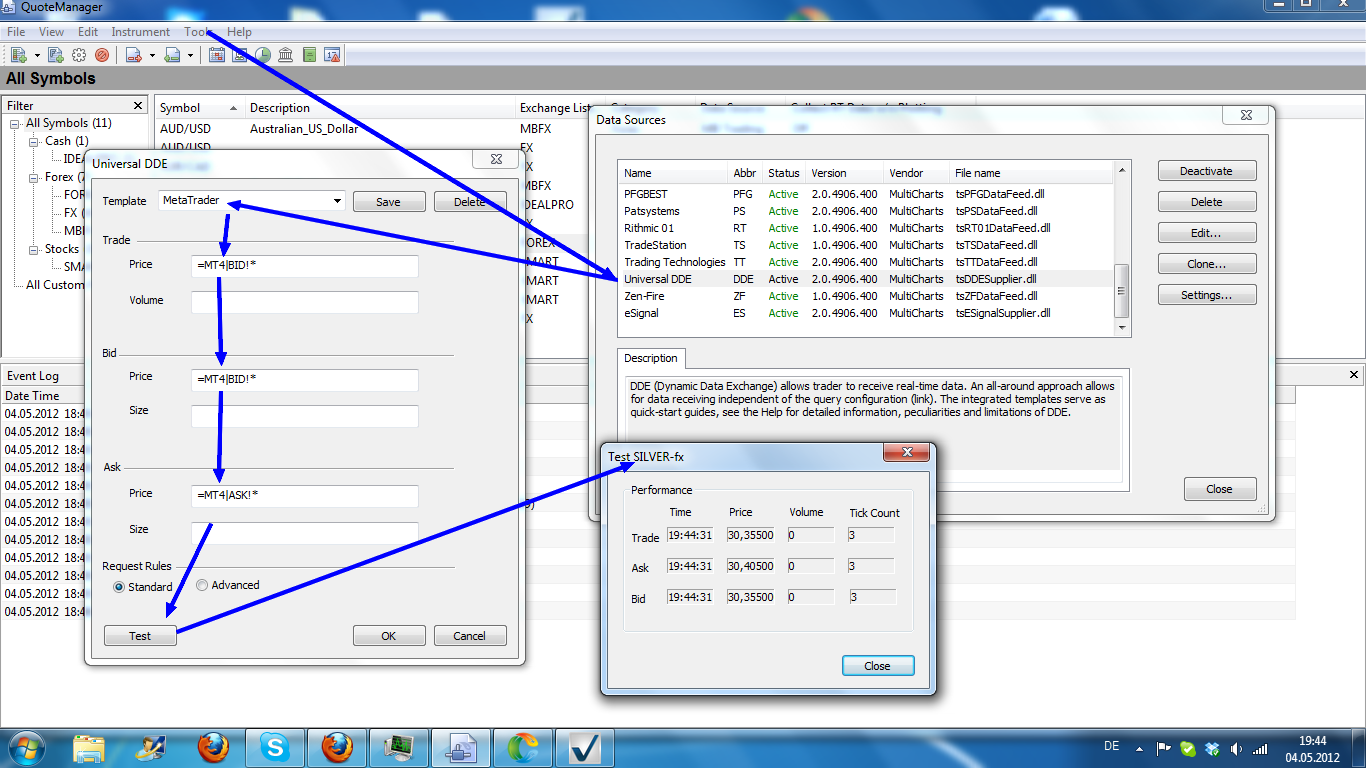Image resolution: width=1366 pixels, height=768 pixels.
Task: Open the Add Symbol dropdown arrow
Action: 37,55
